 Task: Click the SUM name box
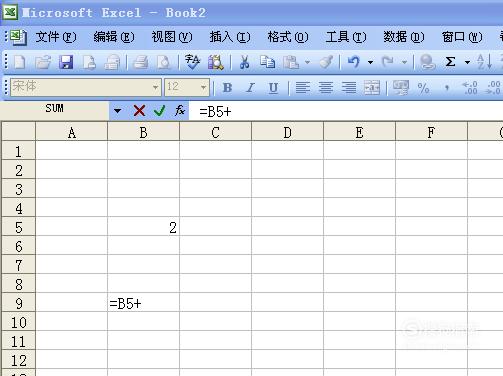[x=54, y=109]
